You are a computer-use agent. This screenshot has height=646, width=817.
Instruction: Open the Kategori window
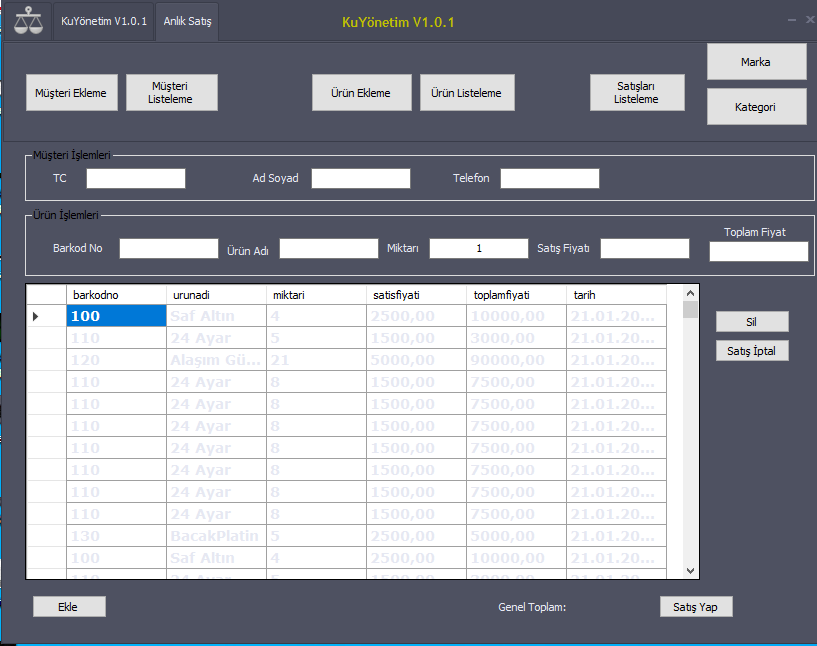pos(756,106)
